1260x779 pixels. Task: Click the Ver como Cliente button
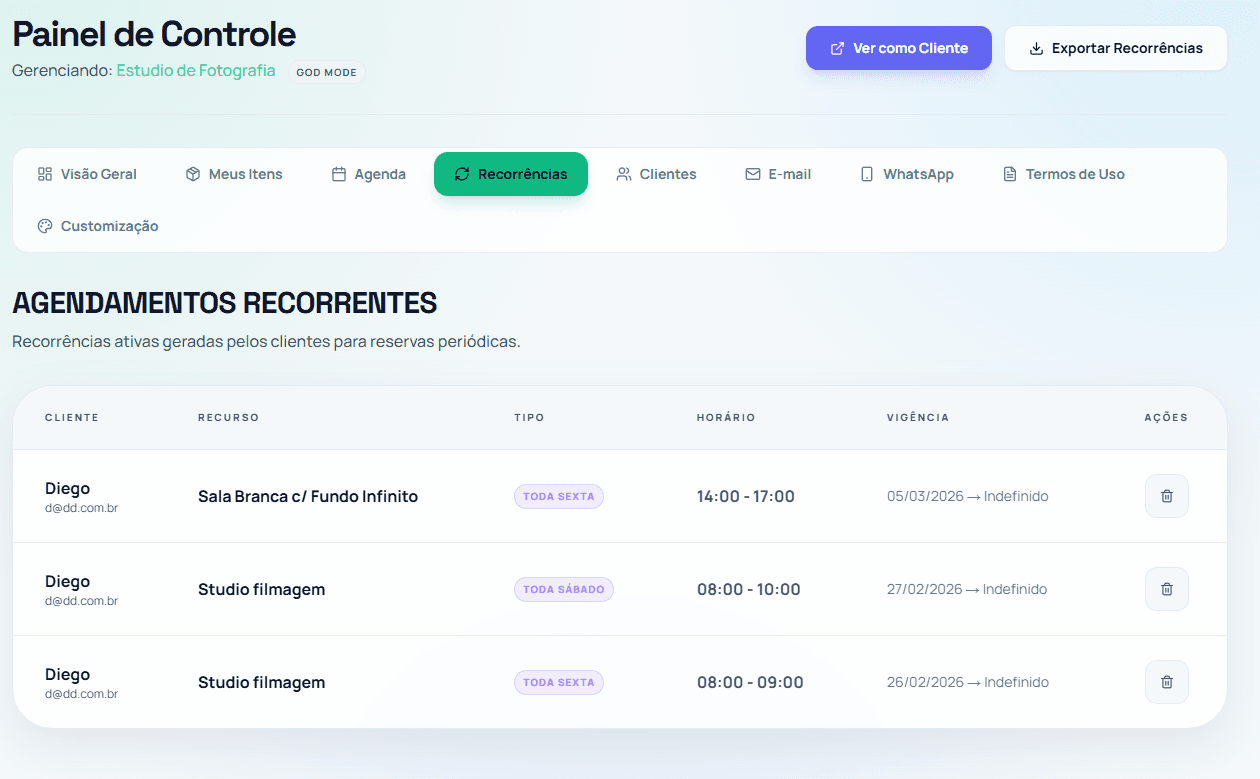[x=899, y=48]
